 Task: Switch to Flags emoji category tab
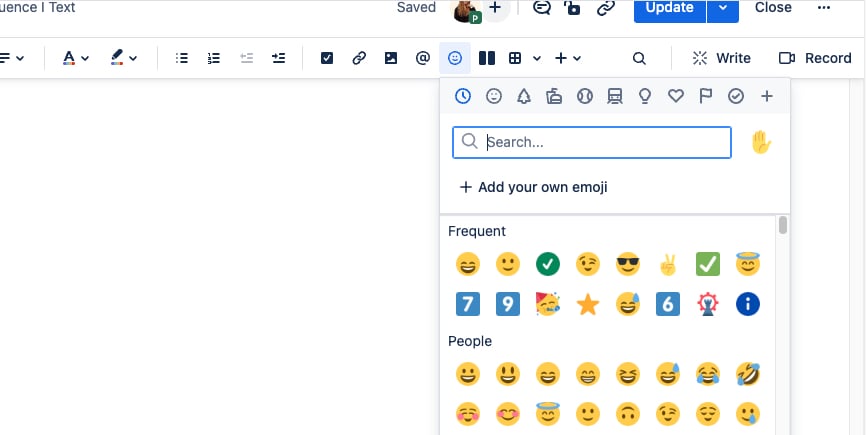tap(706, 96)
